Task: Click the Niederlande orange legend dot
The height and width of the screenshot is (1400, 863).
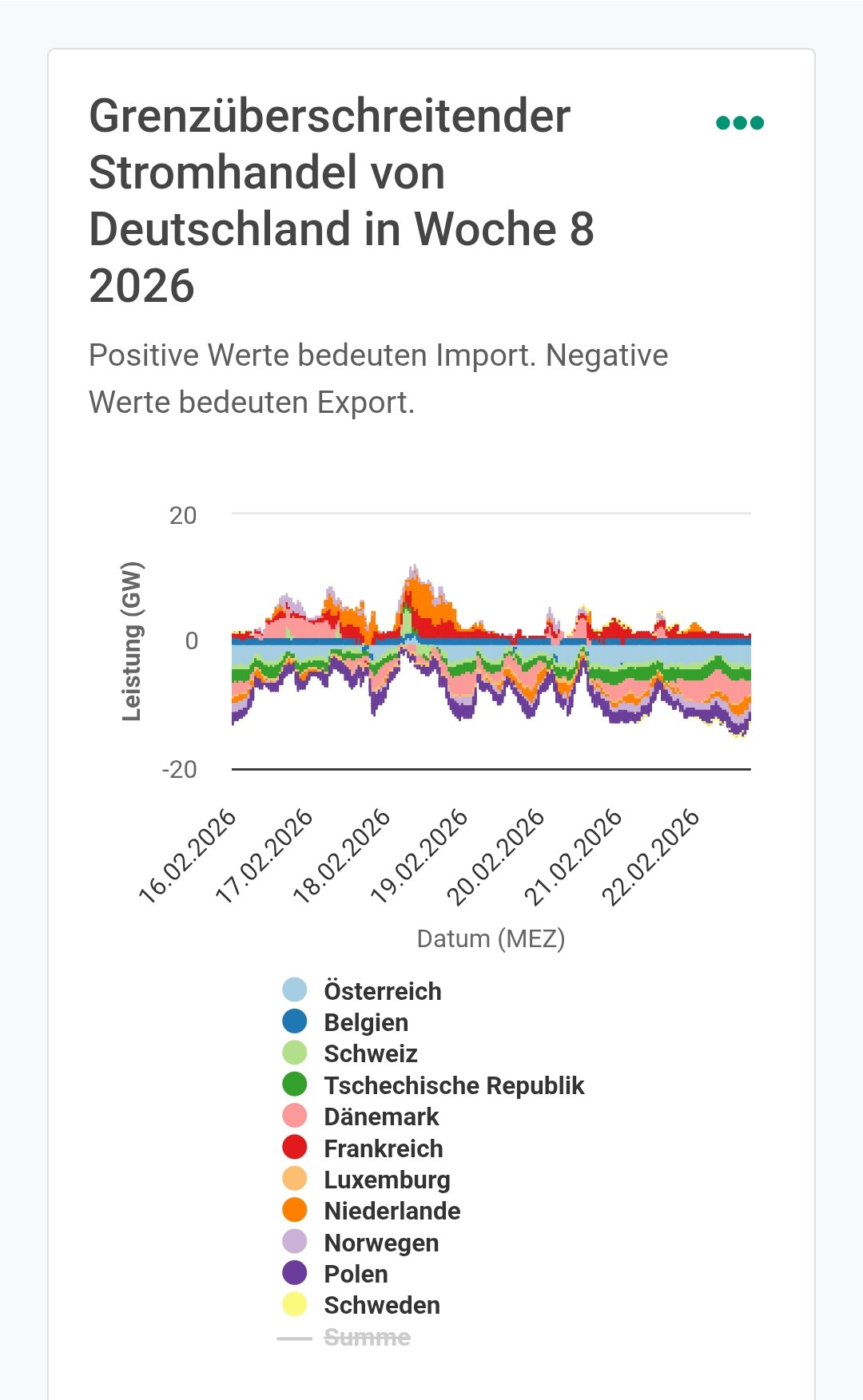Action: (295, 1210)
